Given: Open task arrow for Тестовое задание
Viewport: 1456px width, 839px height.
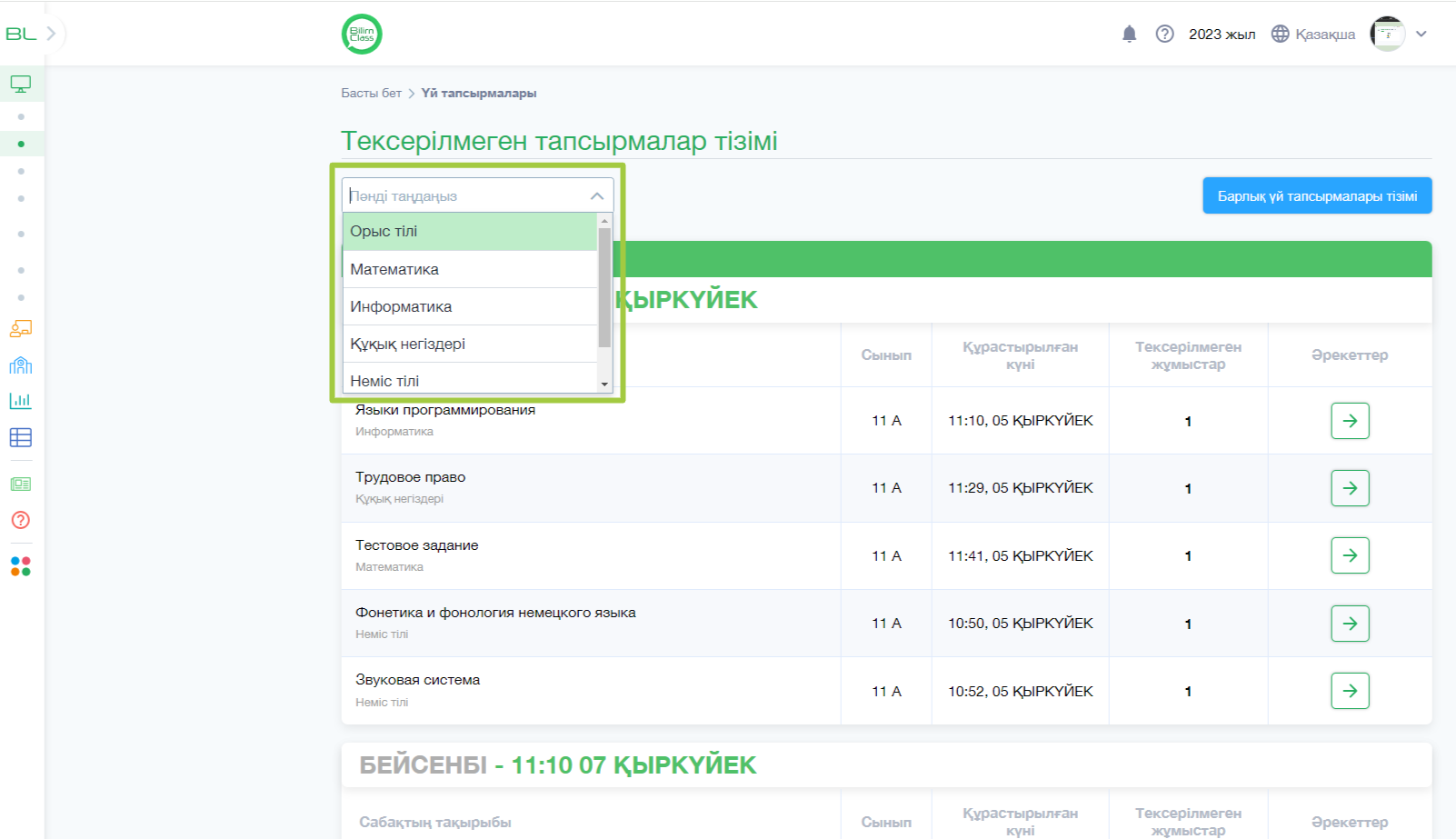Looking at the screenshot, I should (1350, 555).
